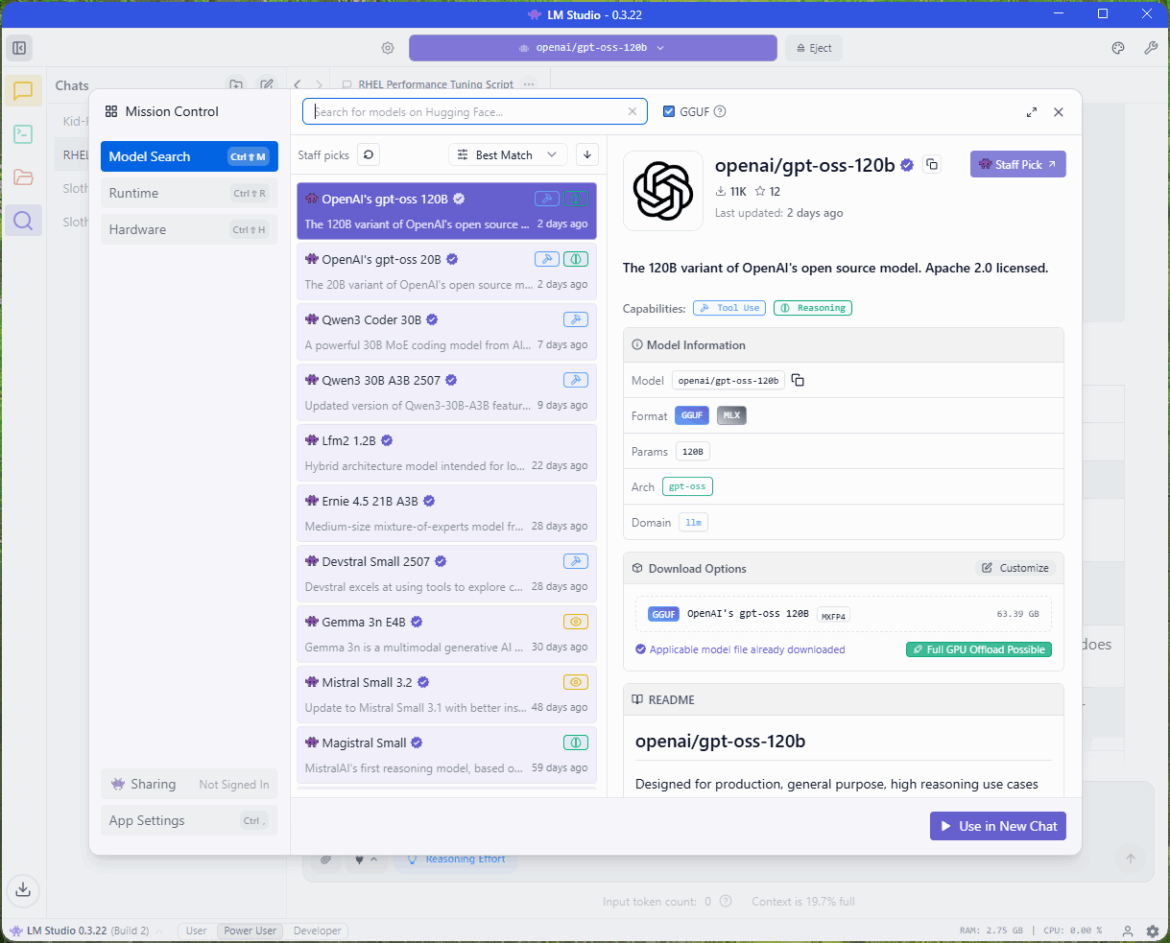Viewport: 1170px width, 943px height.
Task: Open the Runtime tab in Mission Control
Action: (x=188, y=193)
